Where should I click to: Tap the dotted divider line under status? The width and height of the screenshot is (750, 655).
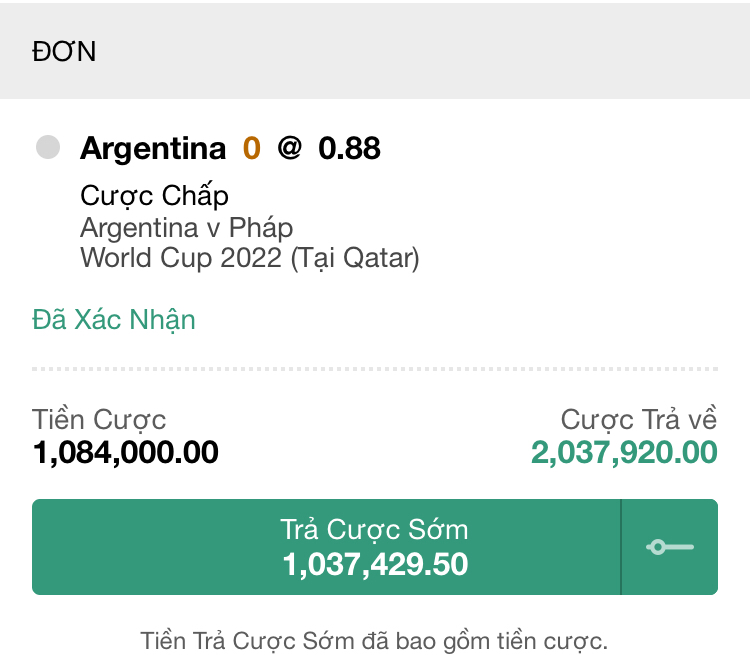(375, 369)
